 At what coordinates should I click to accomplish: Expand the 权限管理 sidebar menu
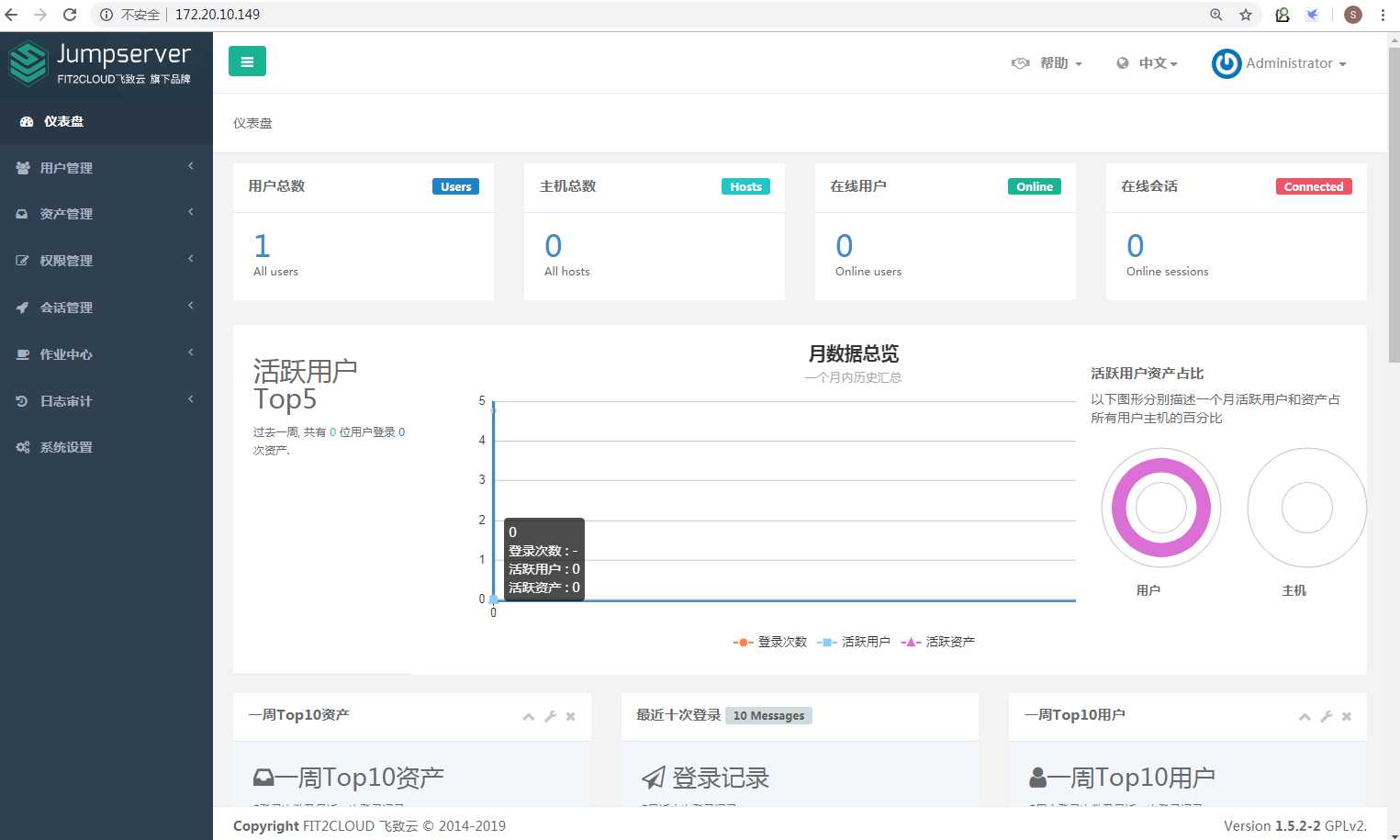[106, 261]
